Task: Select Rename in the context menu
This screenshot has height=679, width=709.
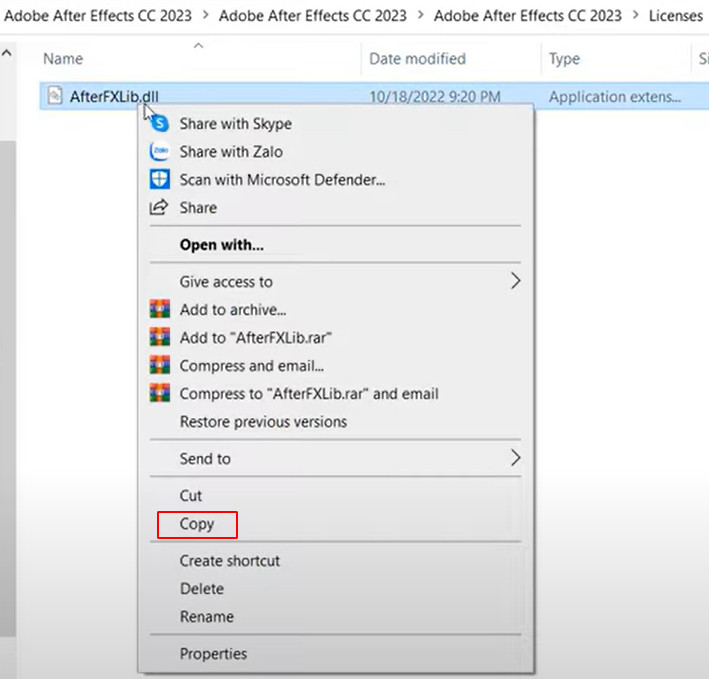Action: click(x=206, y=617)
